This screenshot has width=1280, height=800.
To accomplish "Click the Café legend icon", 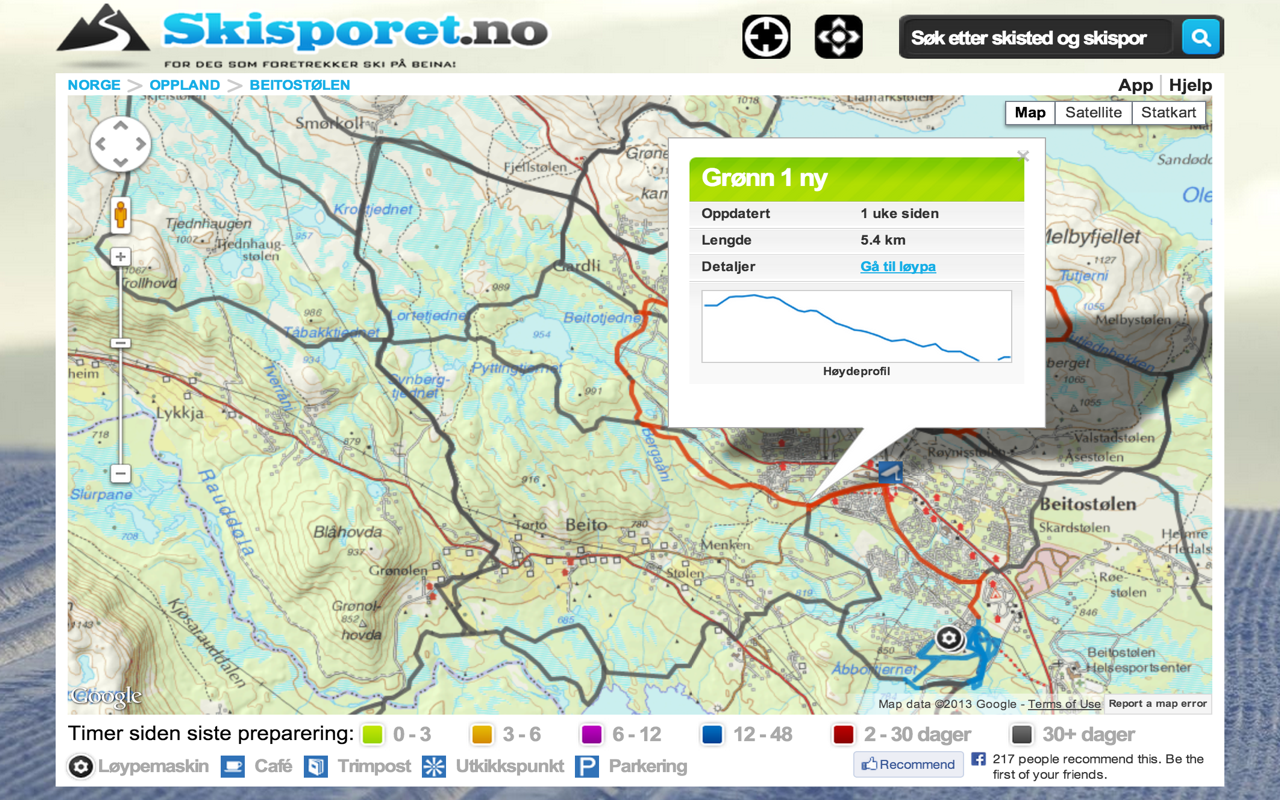I will click(232, 767).
